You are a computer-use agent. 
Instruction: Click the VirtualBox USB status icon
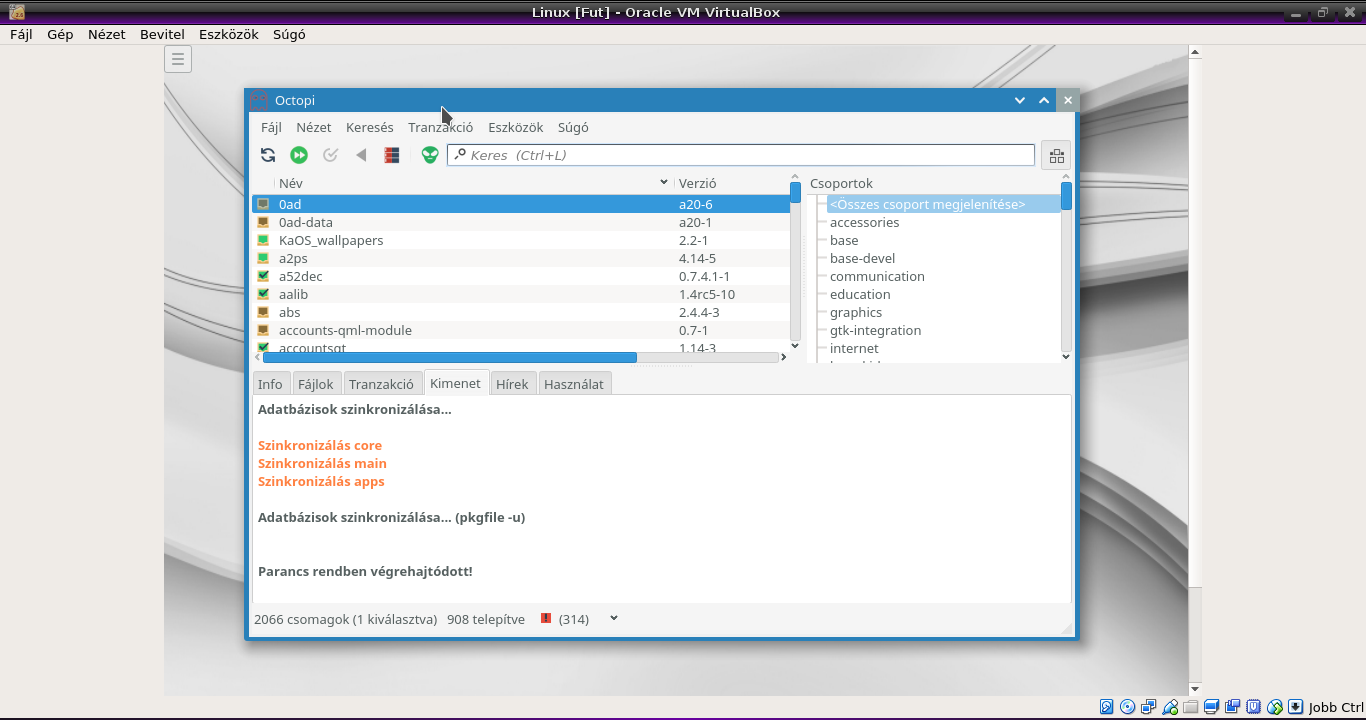[1170, 707]
